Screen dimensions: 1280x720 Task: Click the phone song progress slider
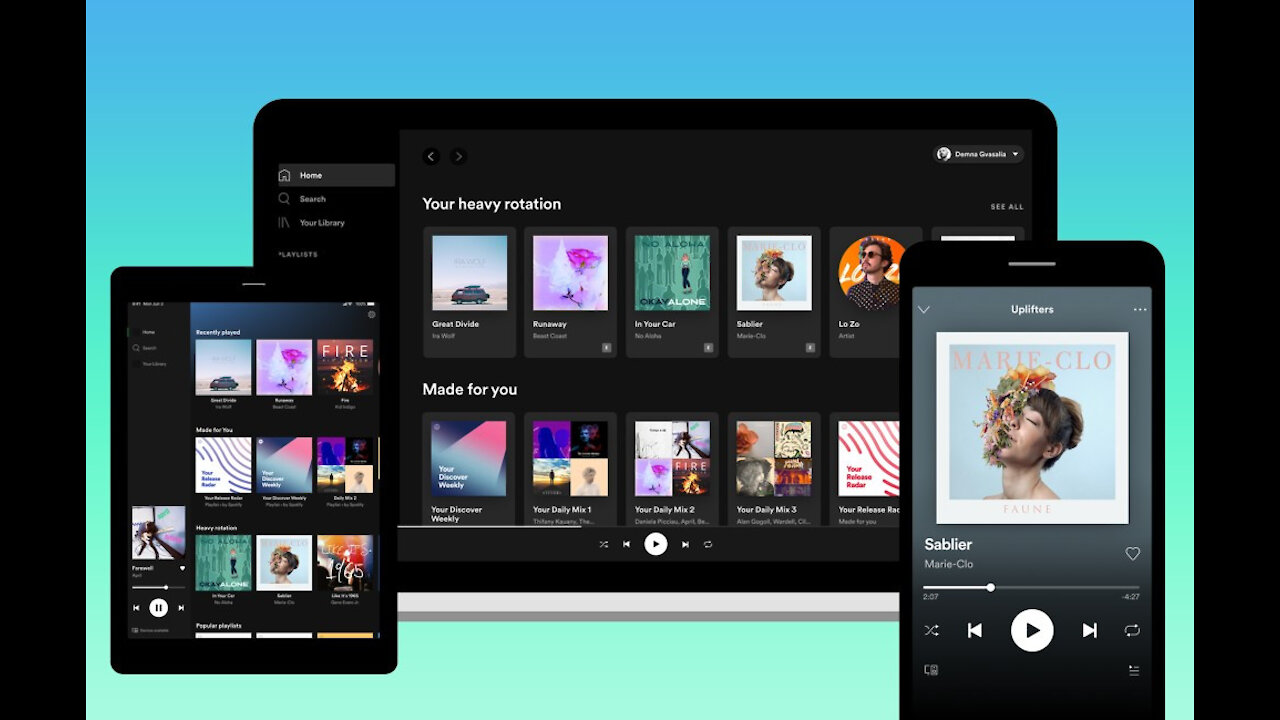point(1031,587)
